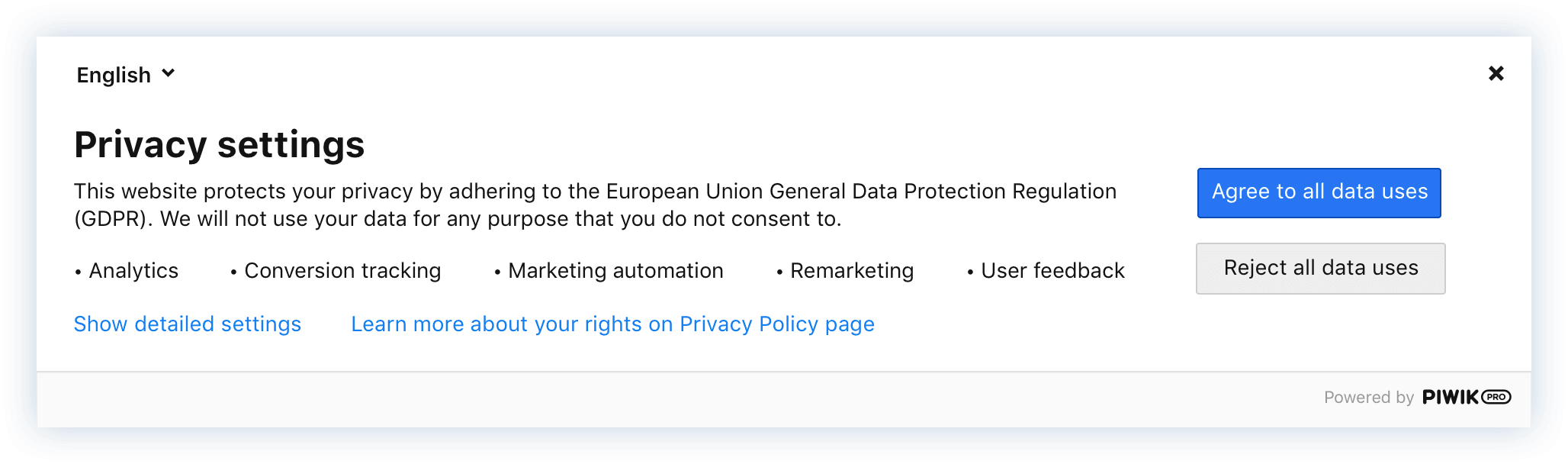Select the Remarketing item
Screen dimensions: 1568x464
coord(852,270)
